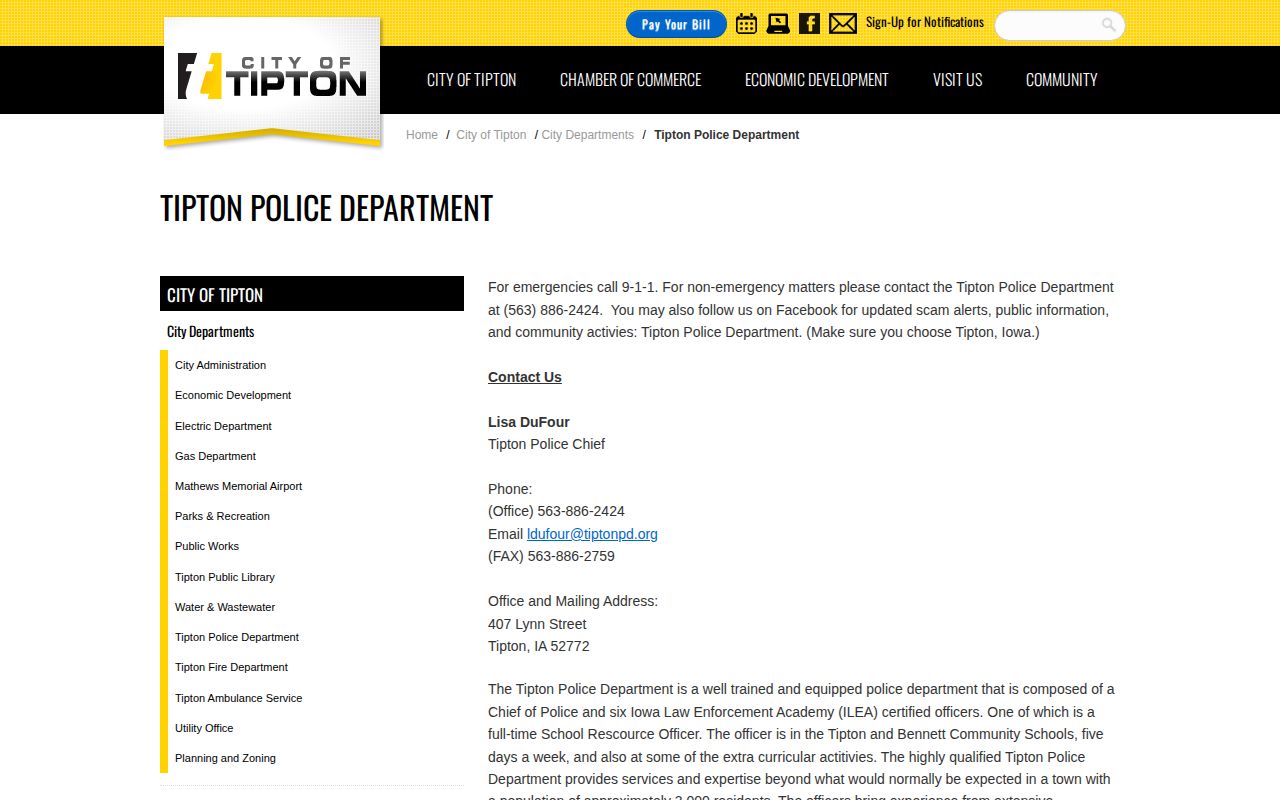The width and height of the screenshot is (1280, 800).
Task: Open the Chamber of Commerce menu
Action: pyautogui.click(x=631, y=80)
